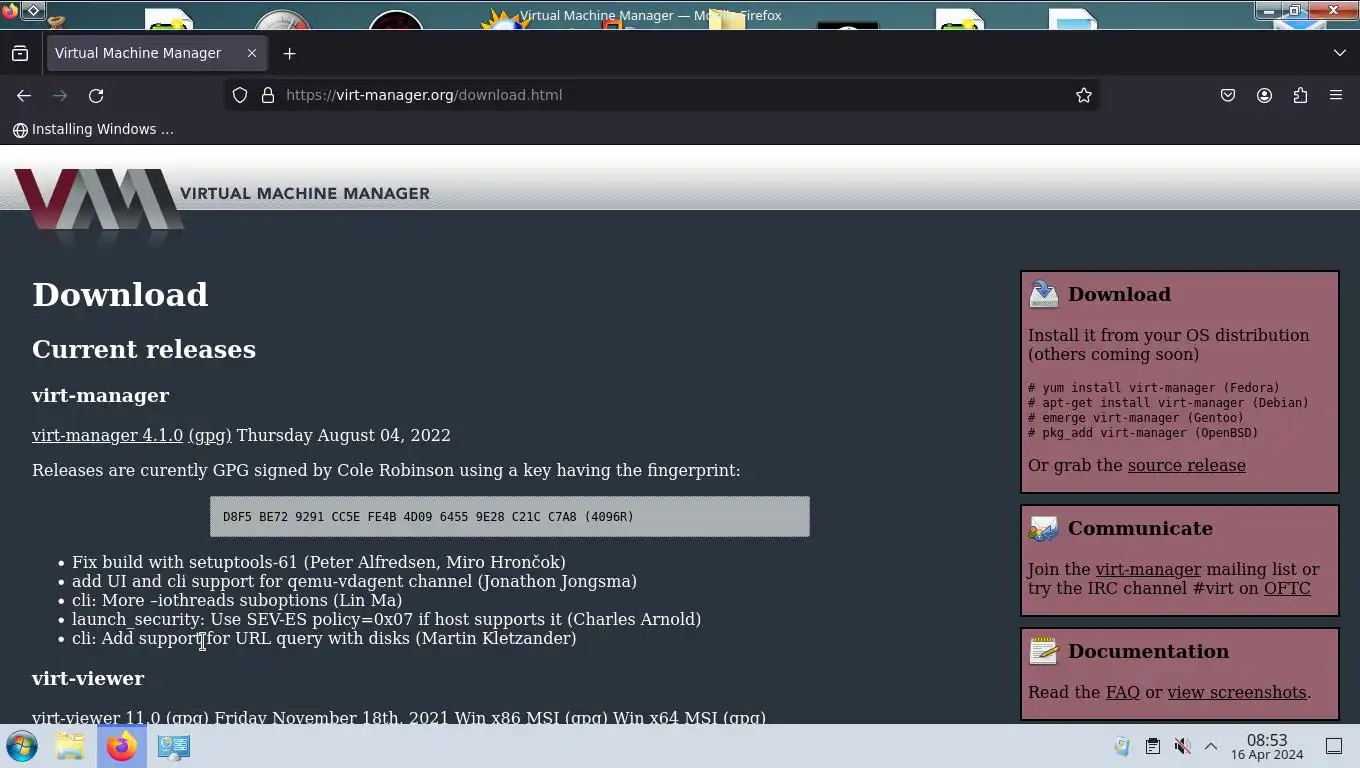List all tabs dropdown arrow
Screen dimensions: 1360x768
tap(1340, 53)
